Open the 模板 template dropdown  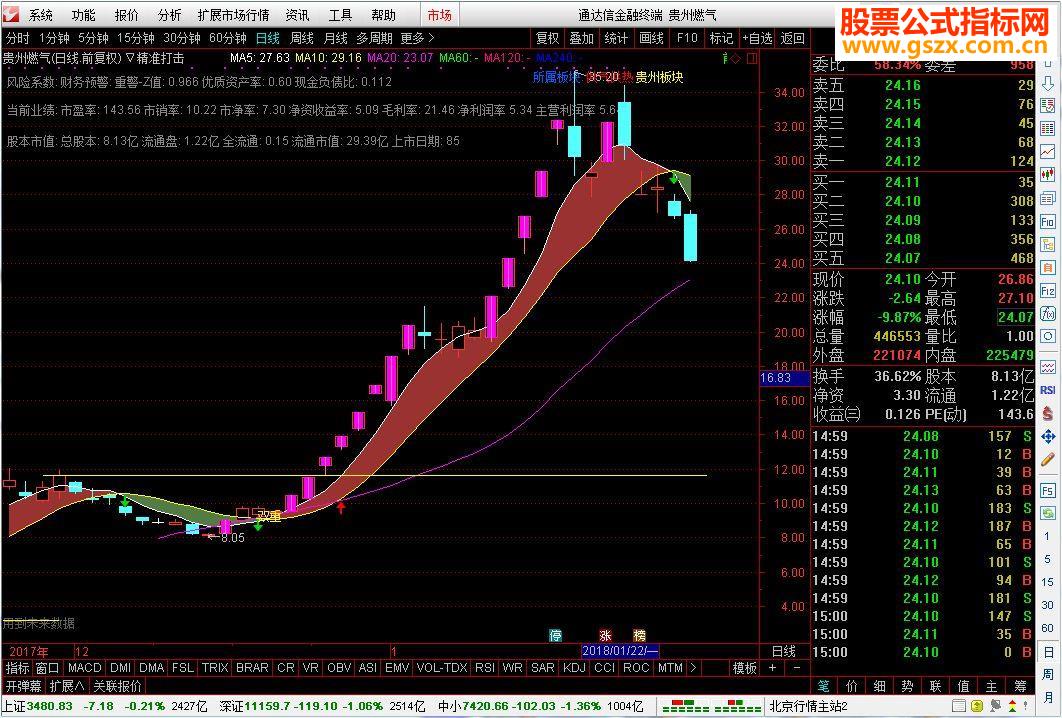(x=744, y=668)
